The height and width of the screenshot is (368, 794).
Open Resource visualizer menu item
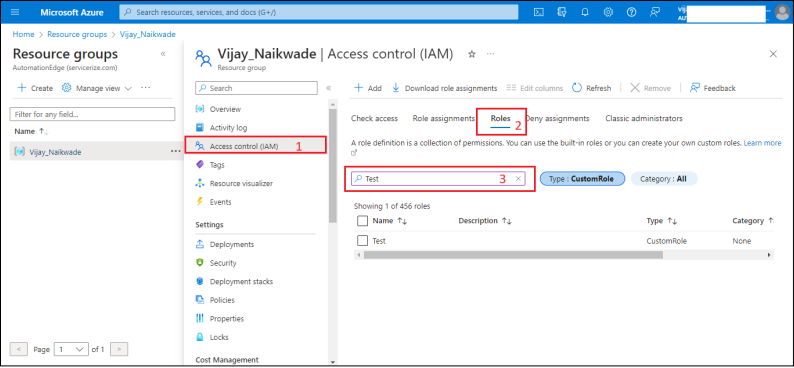click(241, 183)
